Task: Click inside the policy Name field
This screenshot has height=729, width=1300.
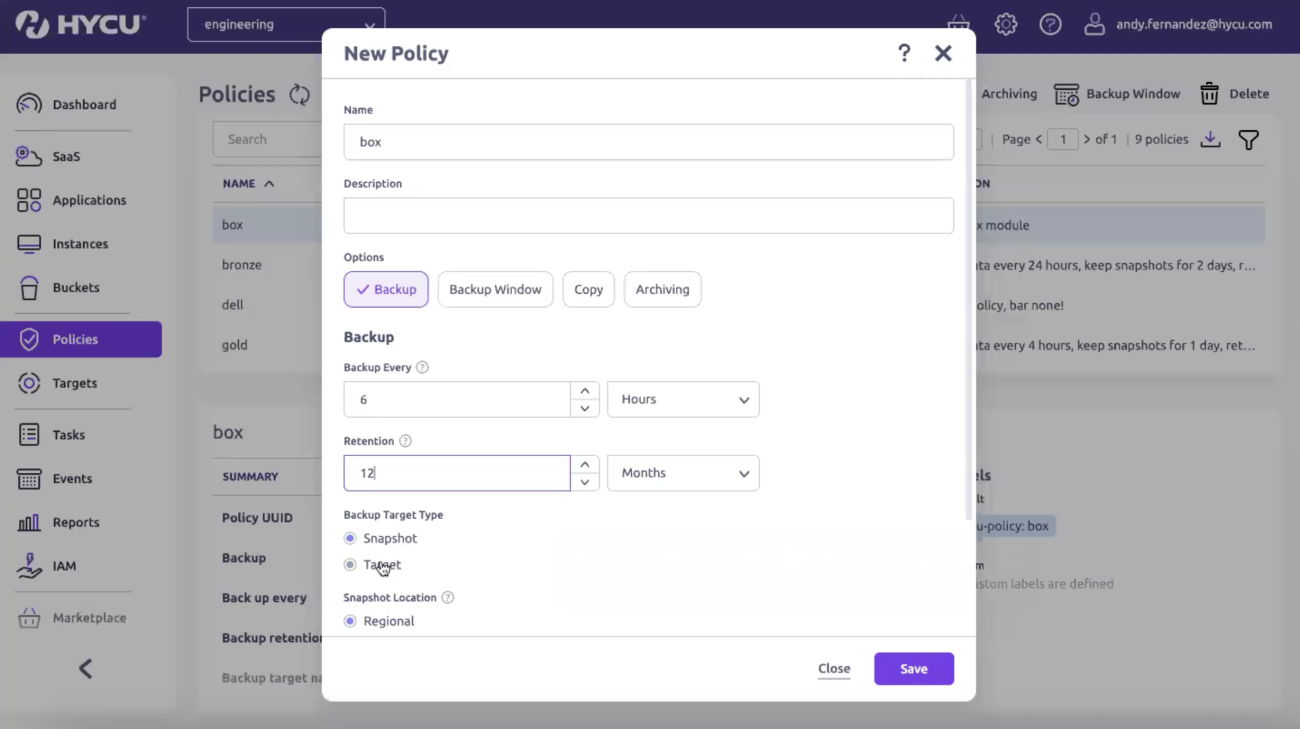Action: [x=648, y=142]
